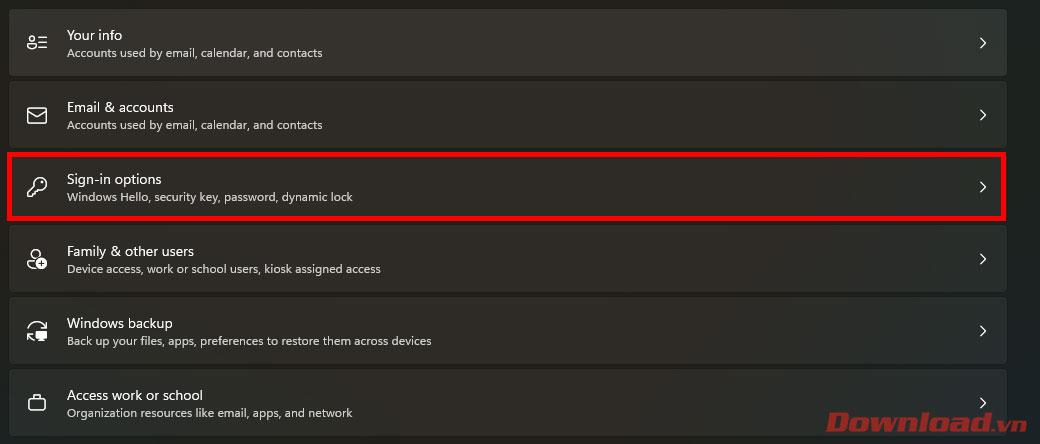The height and width of the screenshot is (444, 1040).
Task: Click the Windows backup sync icon
Action: coord(37,331)
